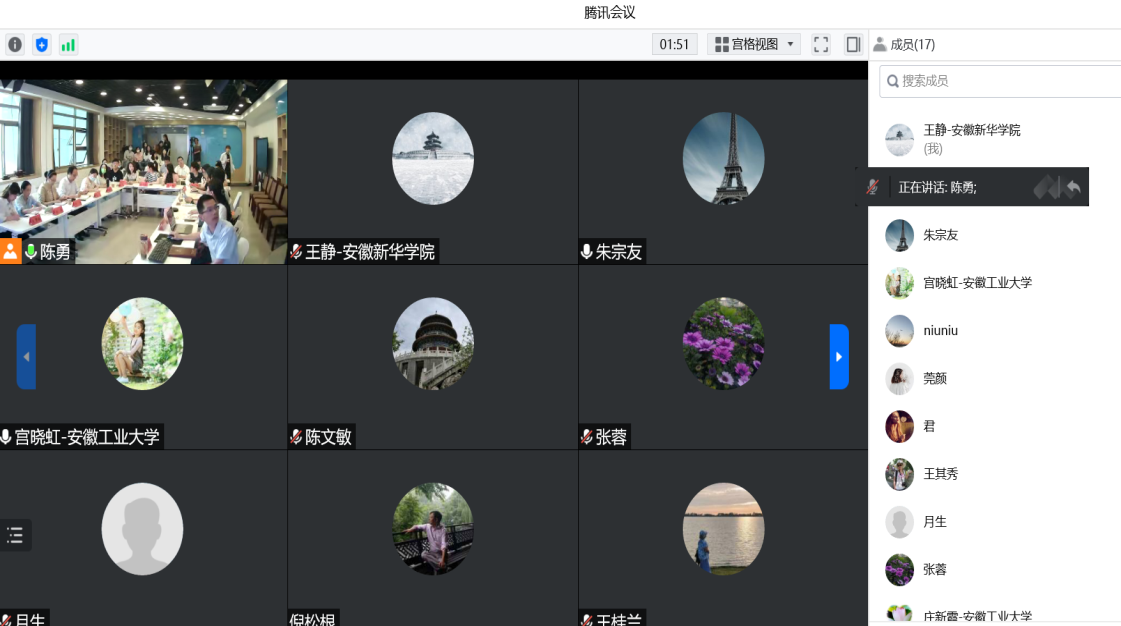Enter fullscreen mode via the toolbar icon
This screenshot has width=1121, height=626.
(821, 45)
